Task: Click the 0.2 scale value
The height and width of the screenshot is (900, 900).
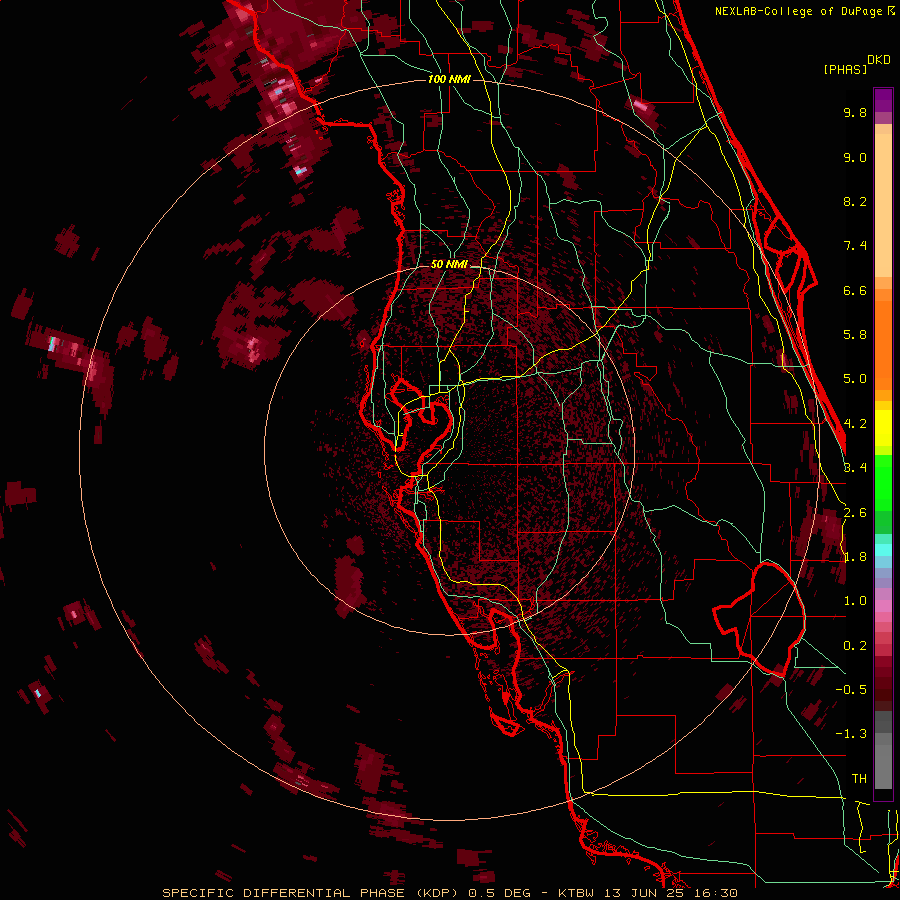Action: [x=855, y=646]
